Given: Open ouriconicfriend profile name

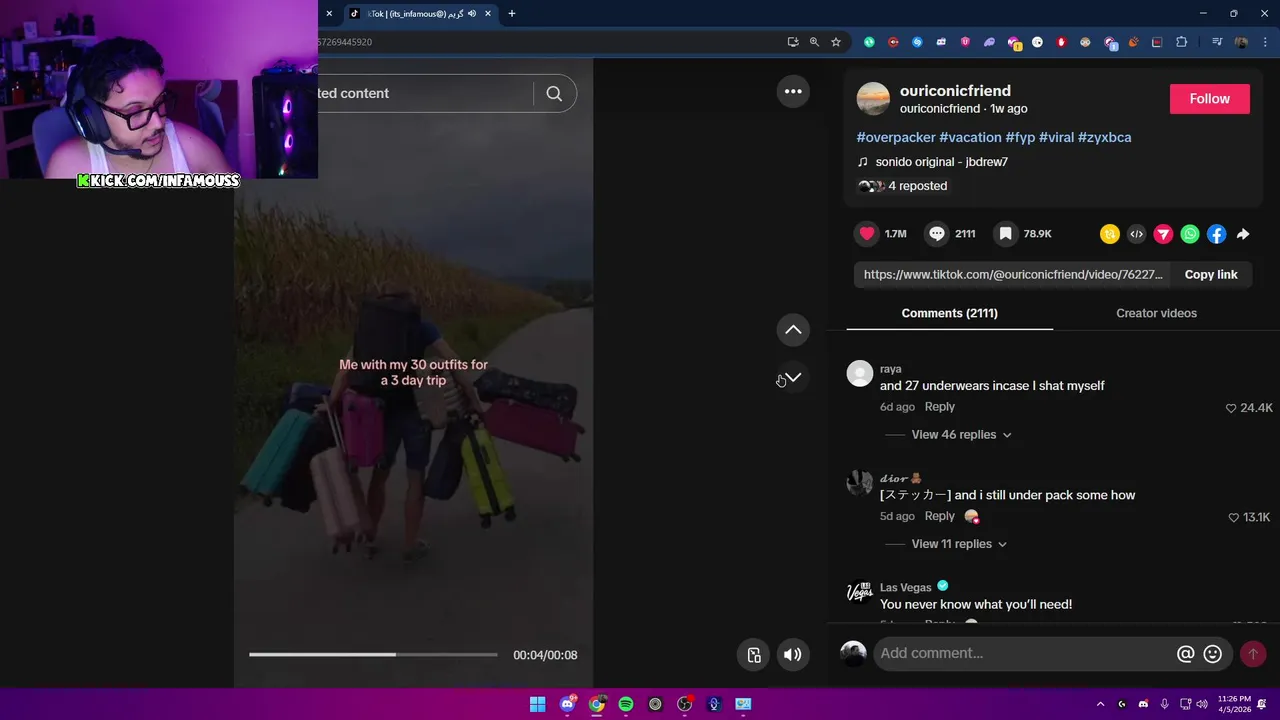Looking at the screenshot, I should tap(955, 91).
